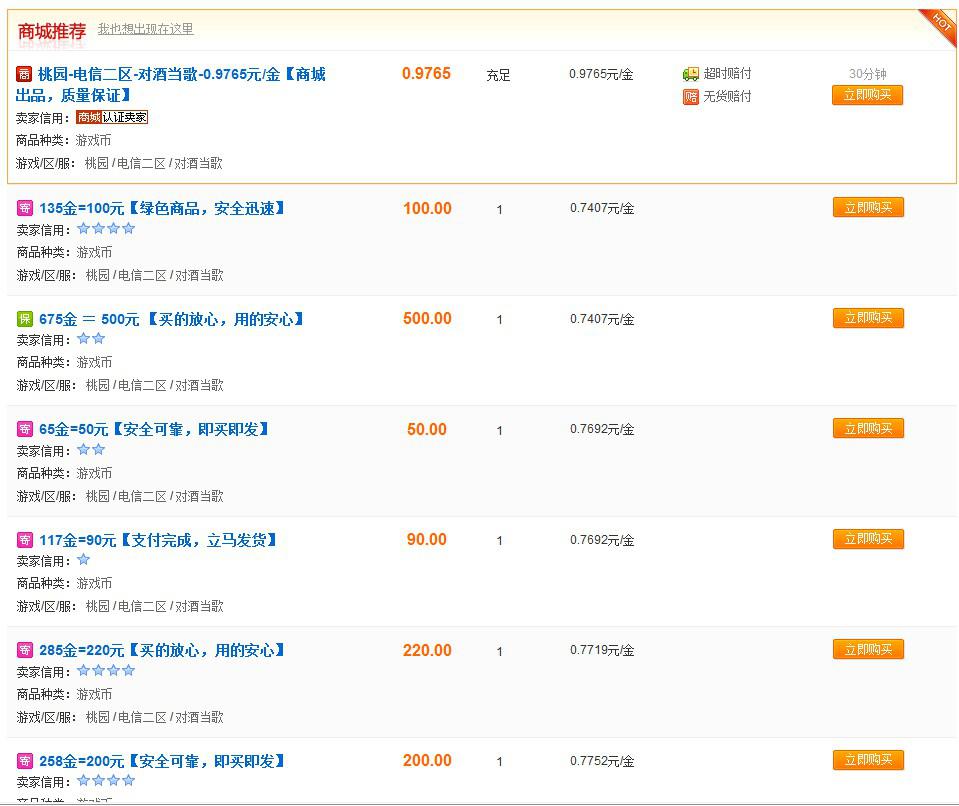The width and height of the screenshot is (959, 806).
Task: Click the stock status text 充足
Action: (498, 75)
